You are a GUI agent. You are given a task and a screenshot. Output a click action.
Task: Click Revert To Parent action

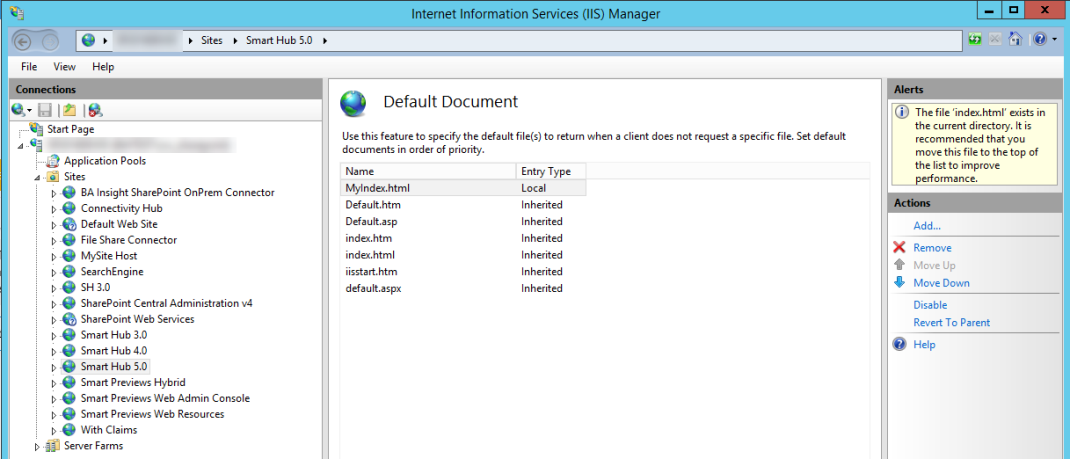951,323
